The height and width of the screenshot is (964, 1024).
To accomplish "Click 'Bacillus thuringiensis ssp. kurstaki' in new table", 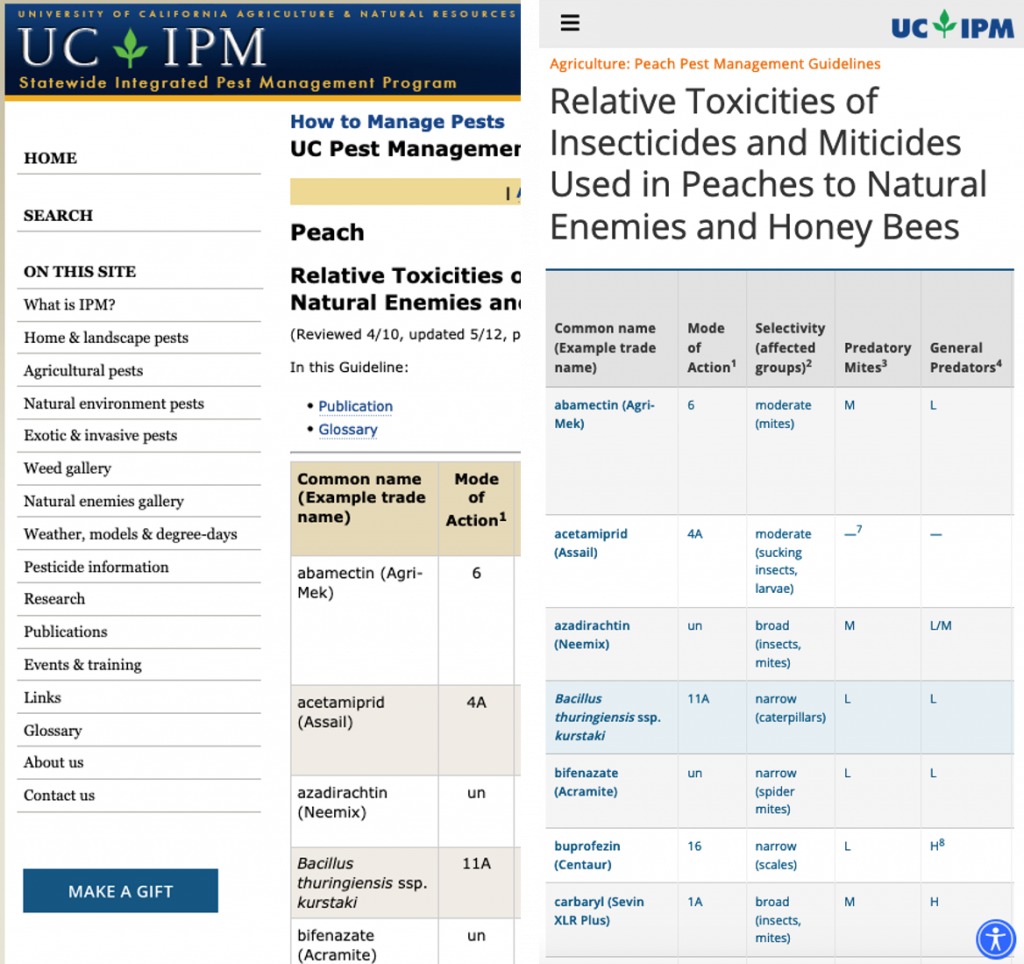I will (607, 717).
